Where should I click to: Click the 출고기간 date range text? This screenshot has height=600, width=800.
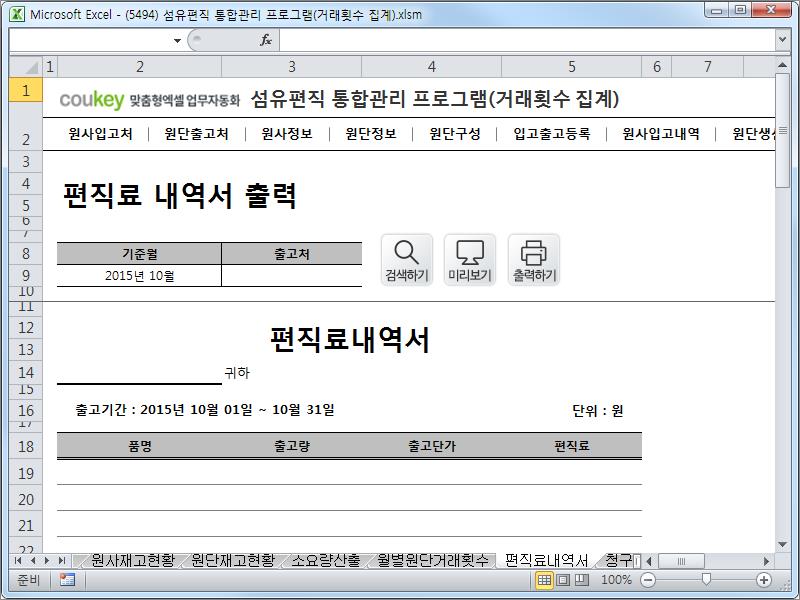205,410
